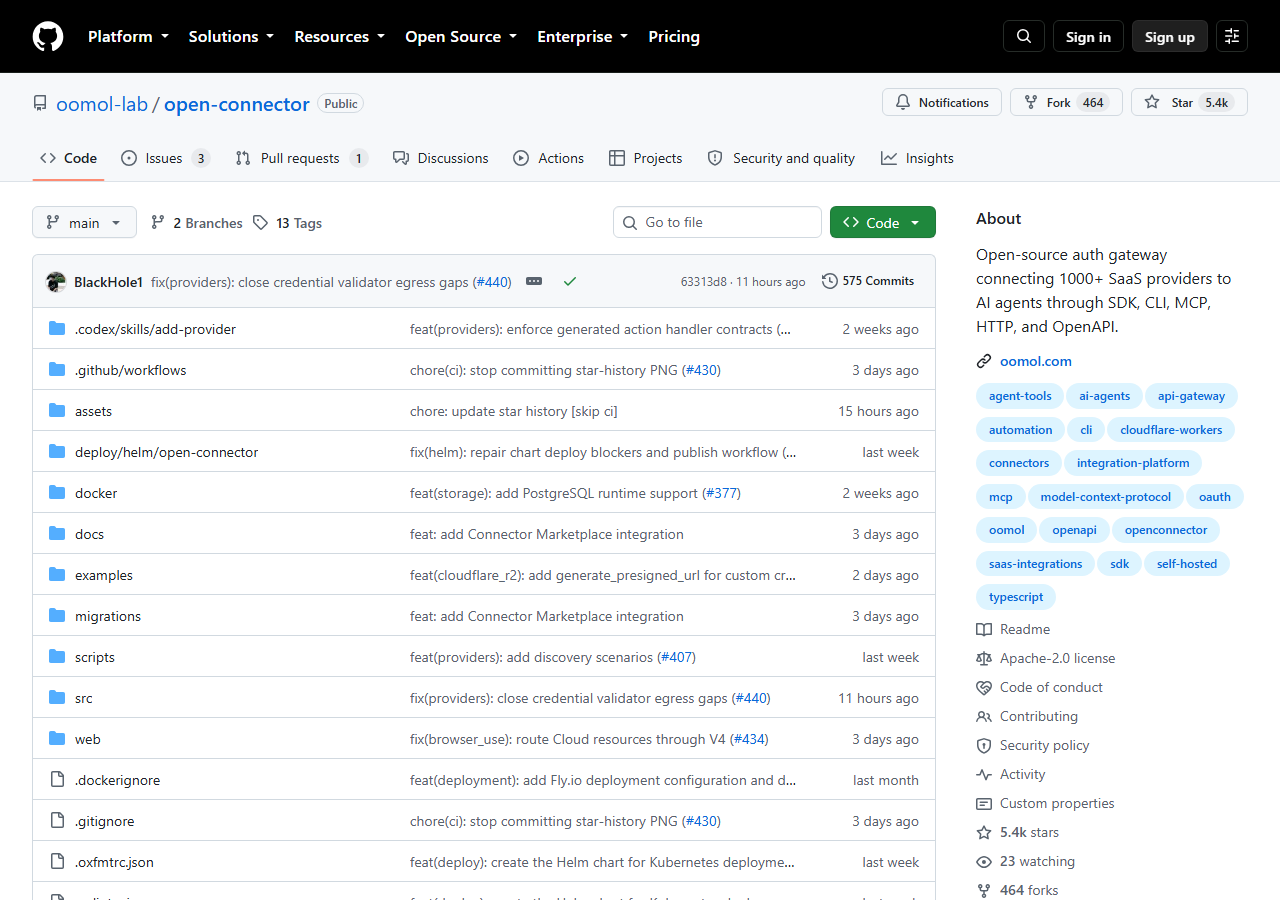Click the shield icon beside Security policy

pyautogui.click(x=984, y=746)
